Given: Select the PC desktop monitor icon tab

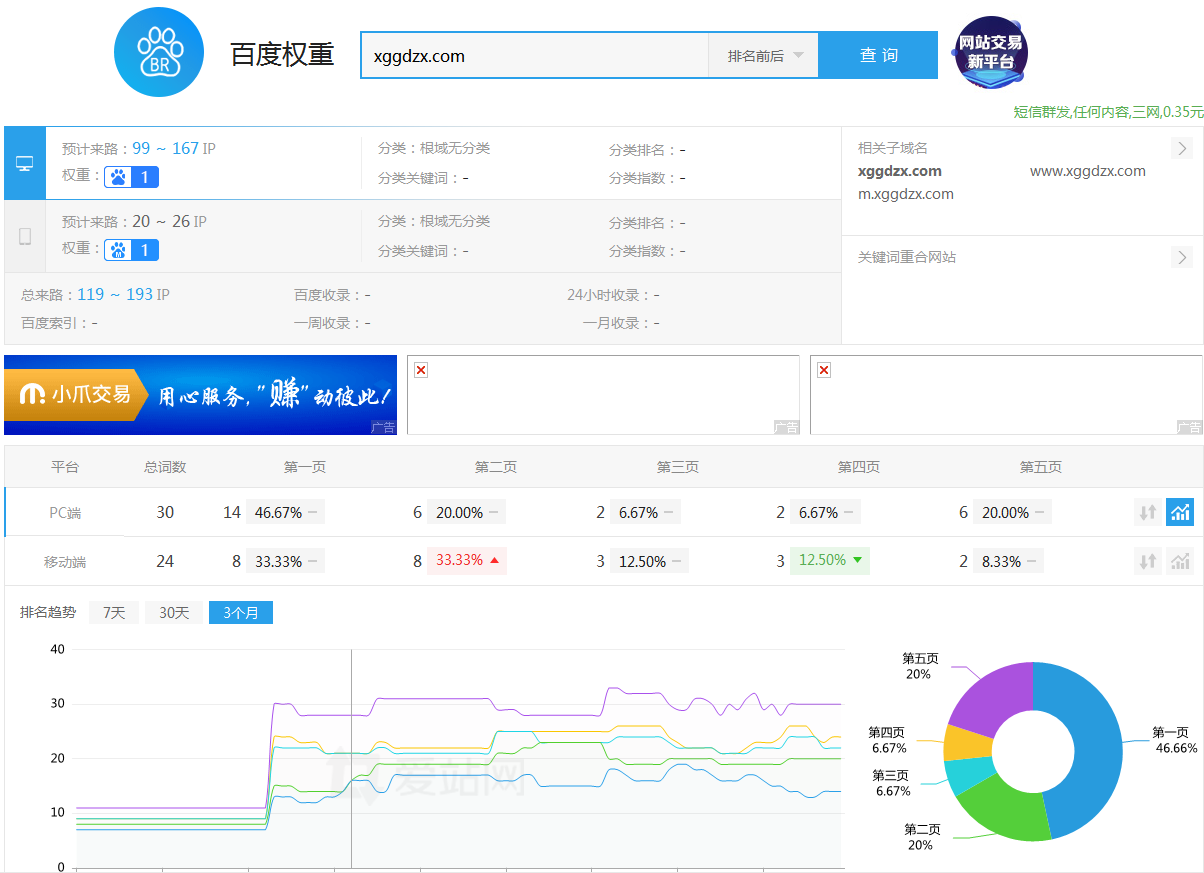Looking at the screenshot, I should pos(25,163).
